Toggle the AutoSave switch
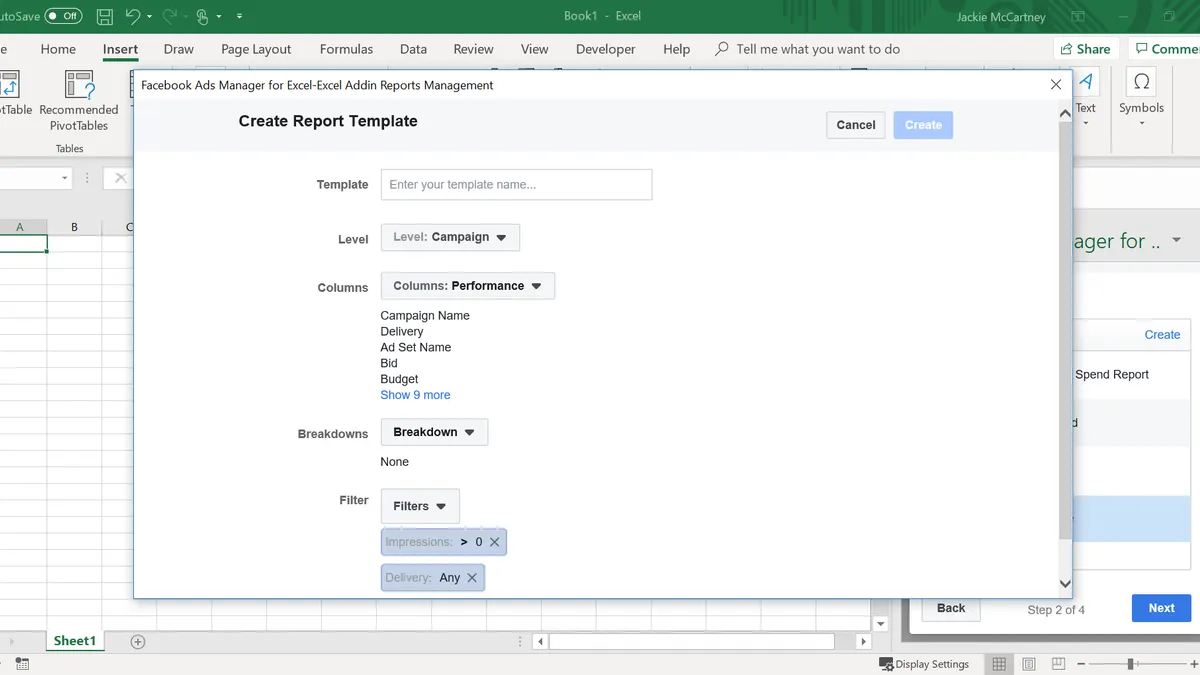Image resolution: width=1200 pixels, height=675 pixels. click(x=63, y=16)
